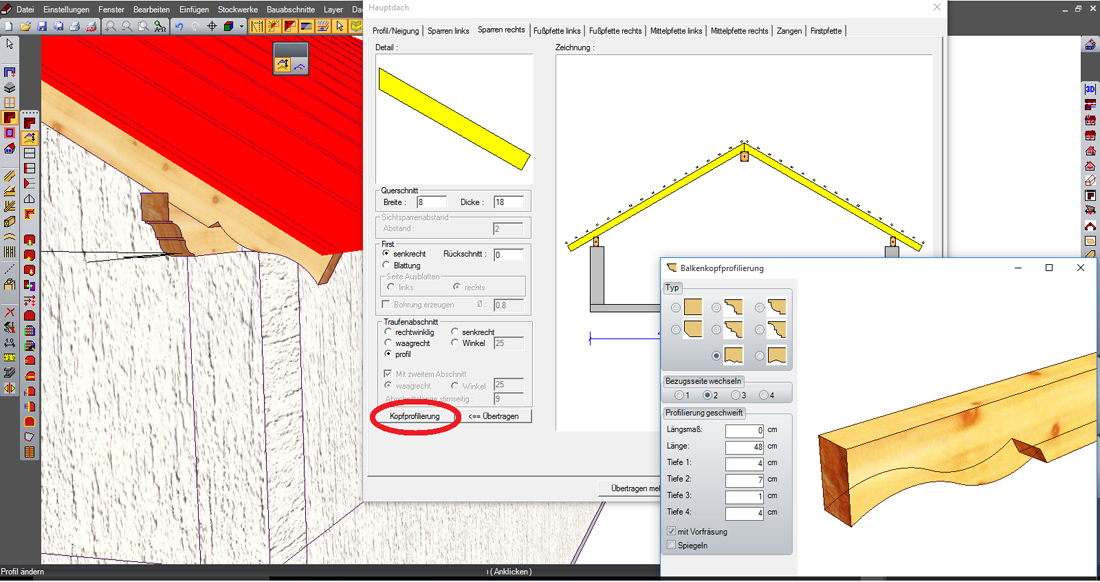Choose rechtwinklig for Traufenabschnitt
This screenshot has width=1100, height=582.
(386, 331)
